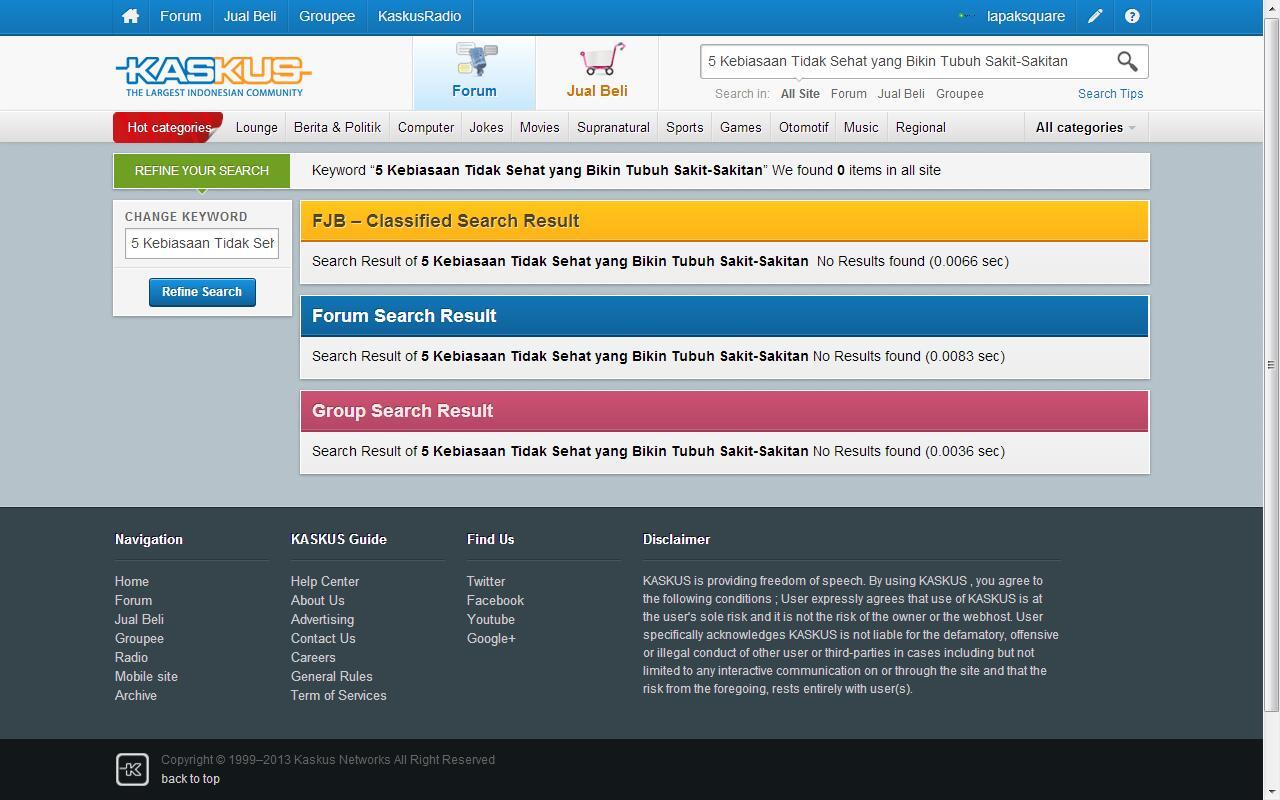
Task: Click the pencil edit icon
Action: (x=1095, y=16)
